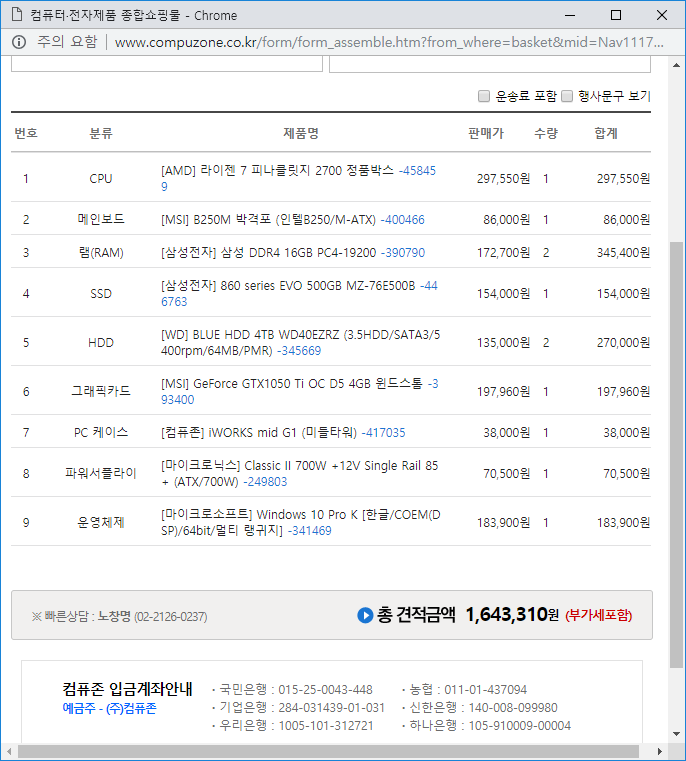Open product code link -345669 for WD BLUE HDD
Image resolution: width=686 pixels, height=761 pixels.
299,351
